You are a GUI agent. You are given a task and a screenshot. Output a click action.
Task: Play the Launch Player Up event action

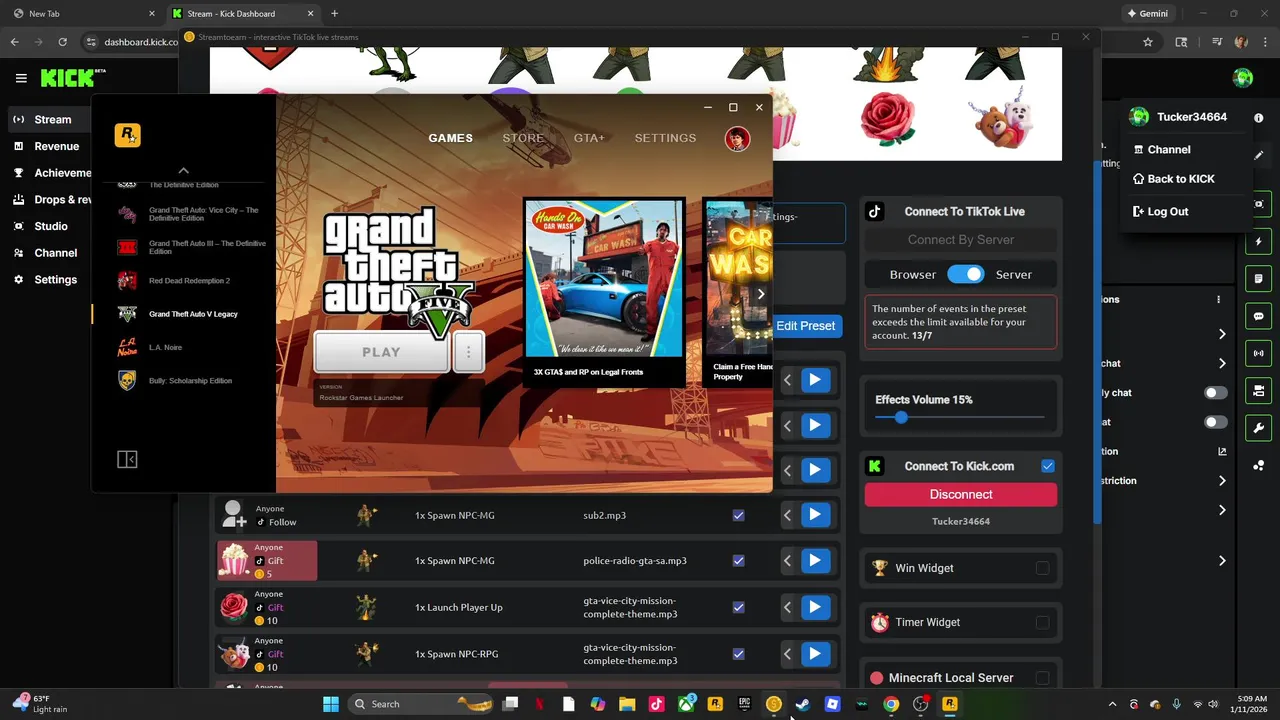tap(815, 607)
